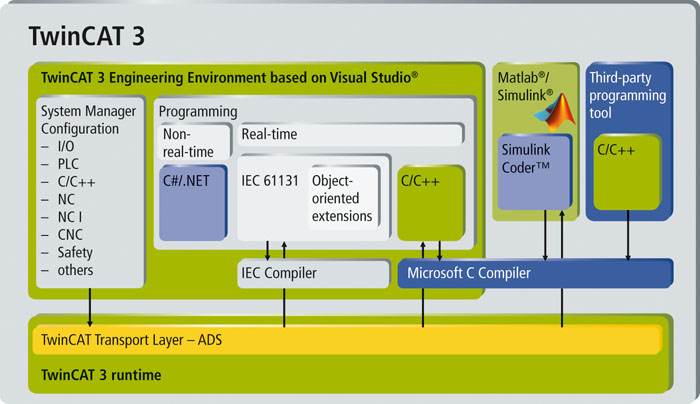Click the TwinCAT 3 runtime label
This screenshot has width=700, height=404.
click(101, 375)
